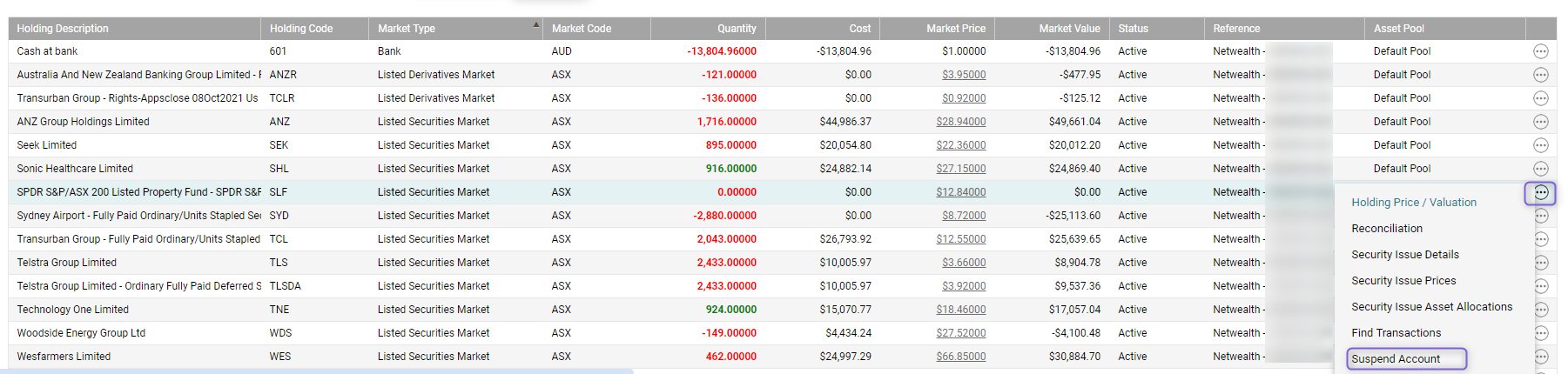Select Reconciliation in the context menu
Image resolution: width=1568 pixels, height=374 pixels.
tap(1386, 229)
